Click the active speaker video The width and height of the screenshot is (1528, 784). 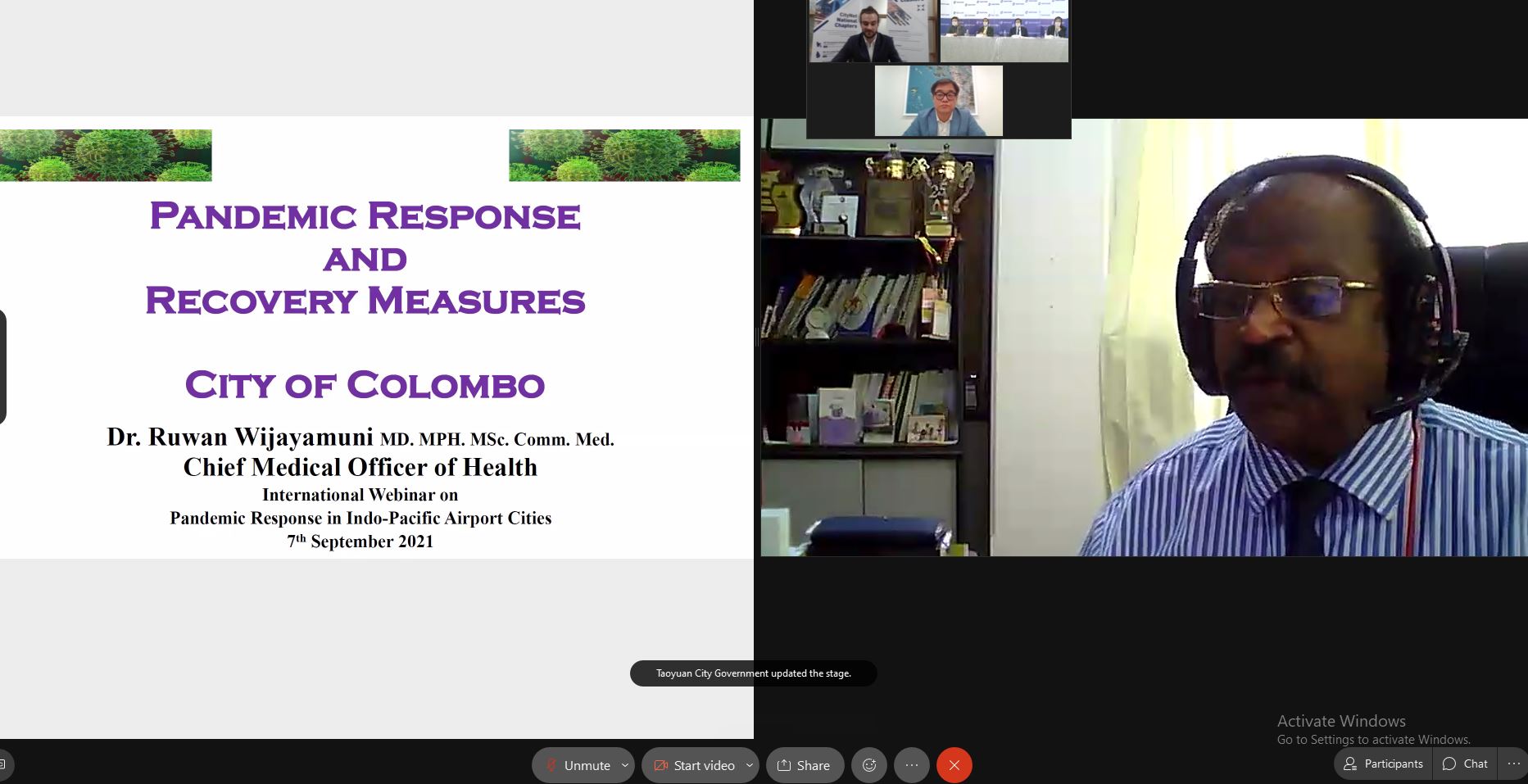[x=1144, y=338]
